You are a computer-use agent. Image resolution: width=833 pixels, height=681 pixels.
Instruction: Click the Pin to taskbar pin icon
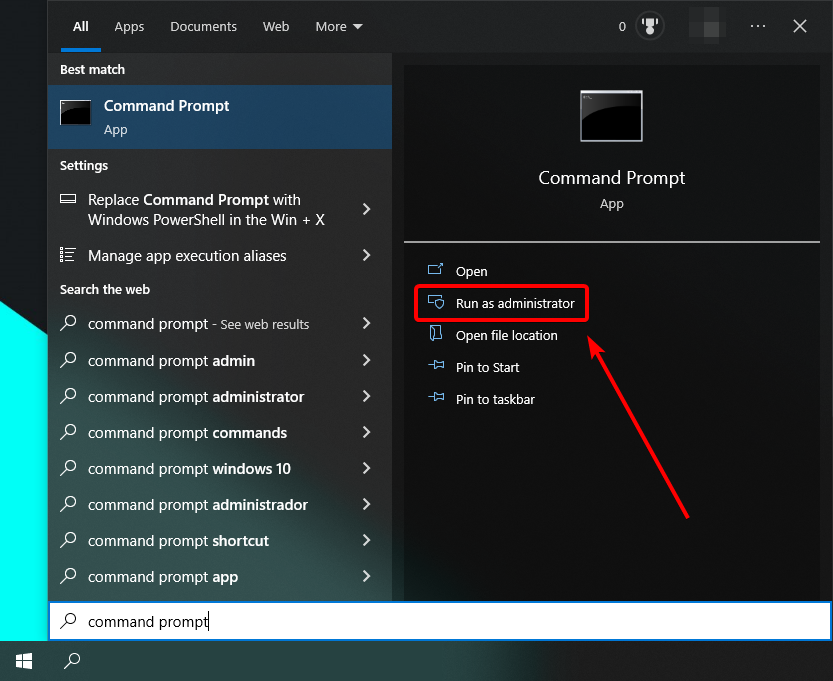tap(436, 397)
